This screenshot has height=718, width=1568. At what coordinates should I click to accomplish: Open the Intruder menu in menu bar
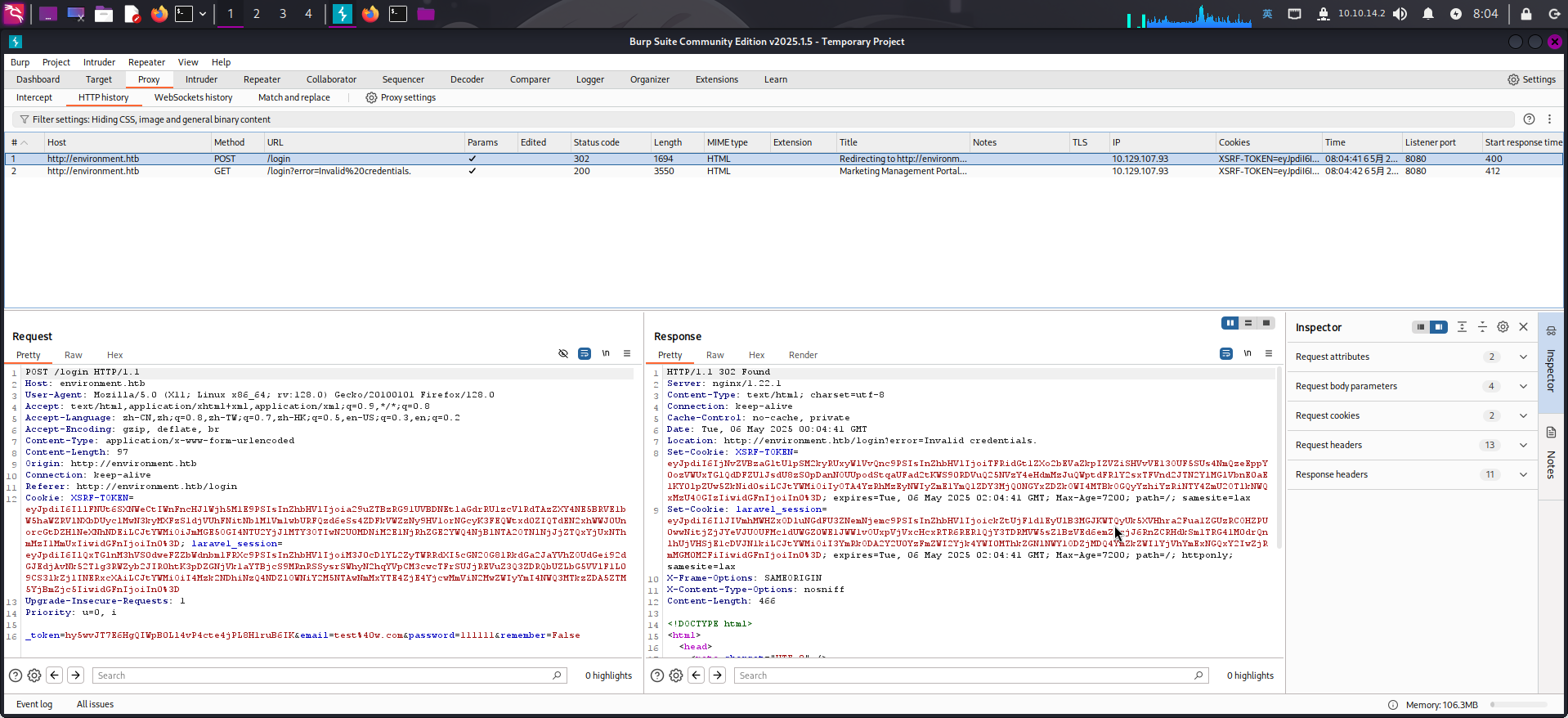coord(99,62)
